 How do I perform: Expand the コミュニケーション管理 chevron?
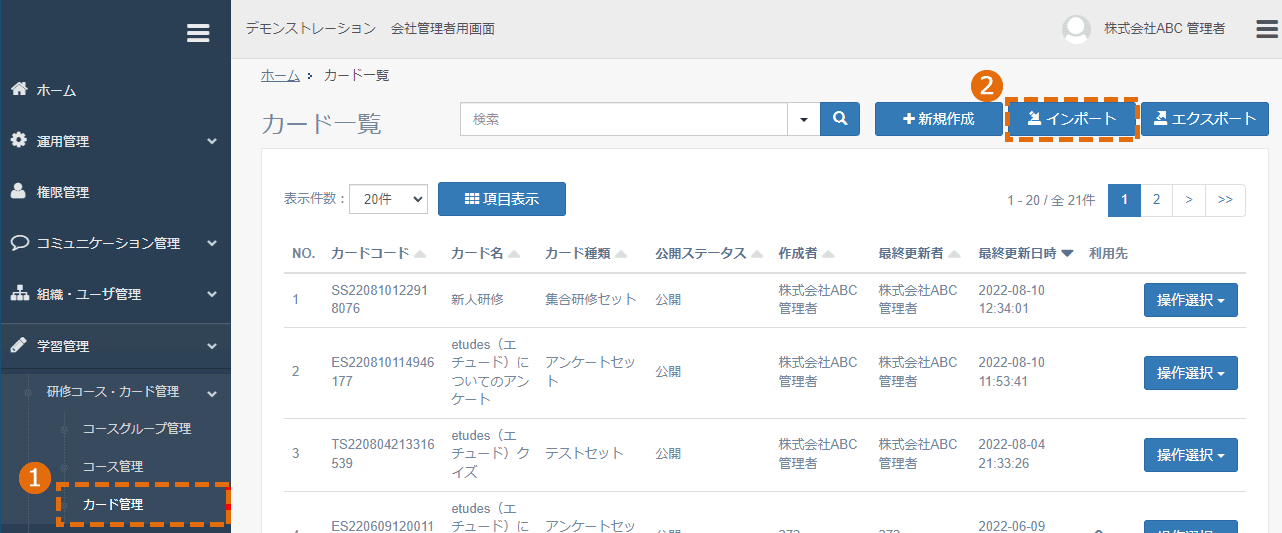tap(212, 243)
